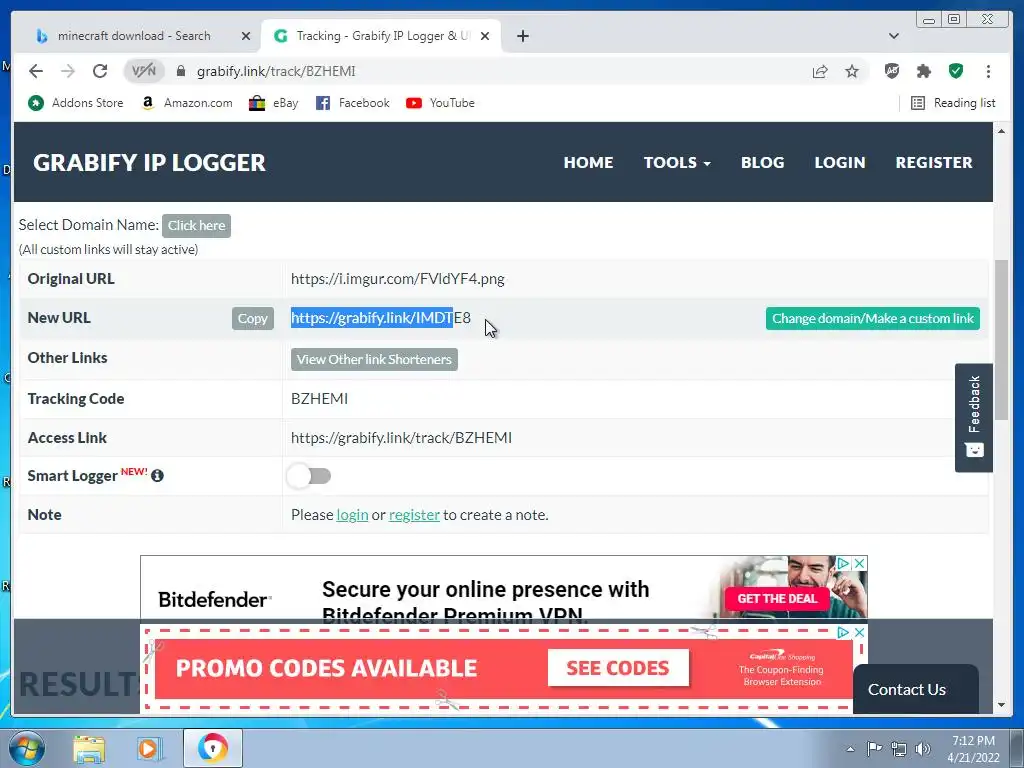Click the Access Link URL text
This screenshot has width=1024, height=768.
click(x=401, y=438)
